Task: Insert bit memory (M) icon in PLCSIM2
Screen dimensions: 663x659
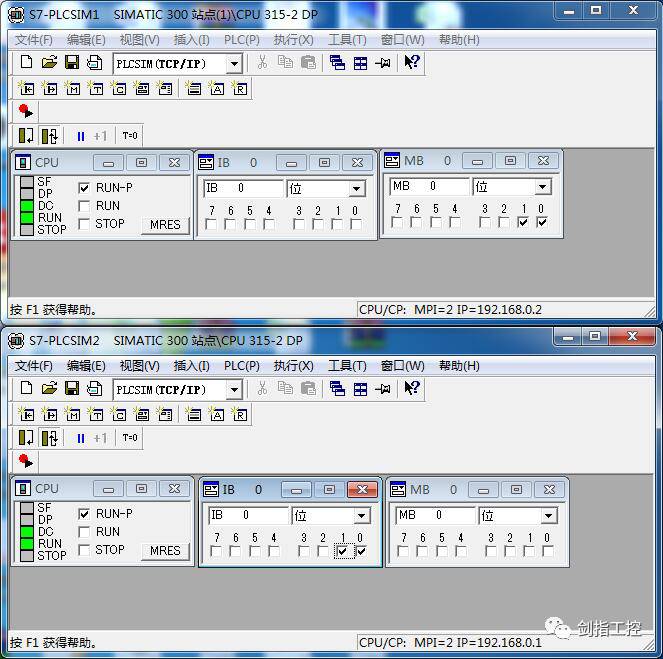Action: coord(72,415)
